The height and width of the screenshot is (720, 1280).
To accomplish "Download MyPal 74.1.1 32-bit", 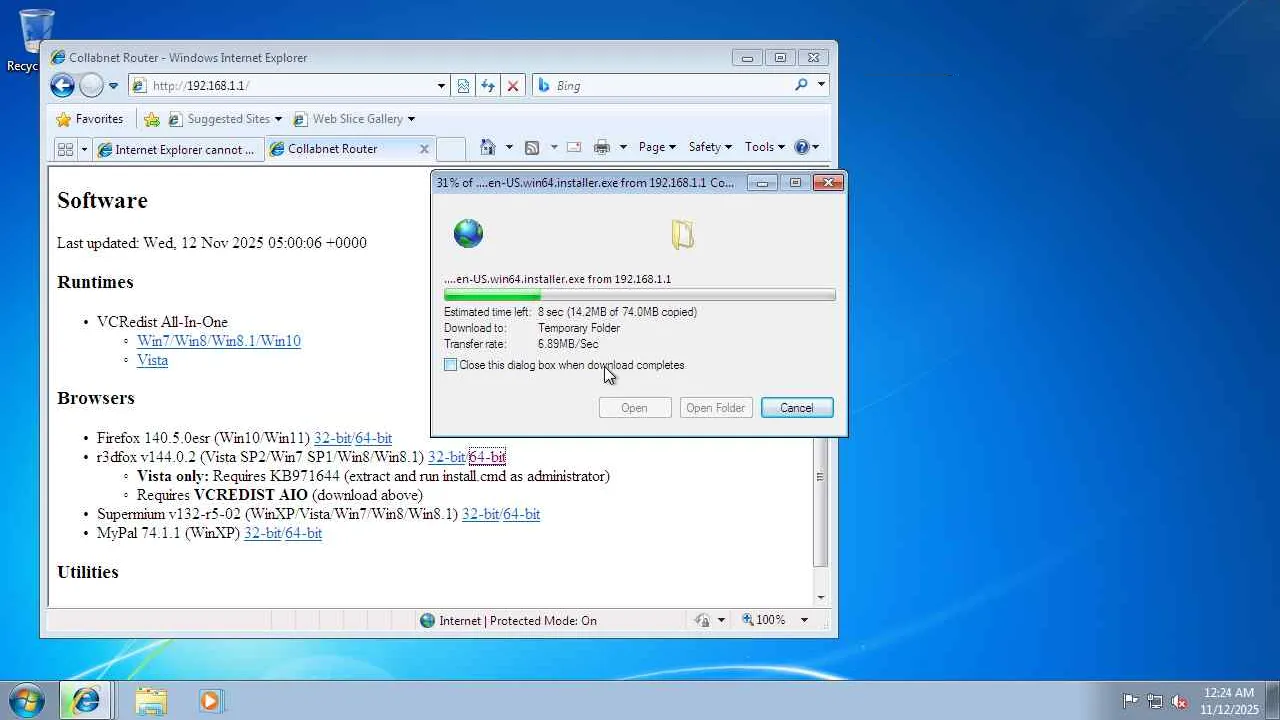I will tap(262, 533).
